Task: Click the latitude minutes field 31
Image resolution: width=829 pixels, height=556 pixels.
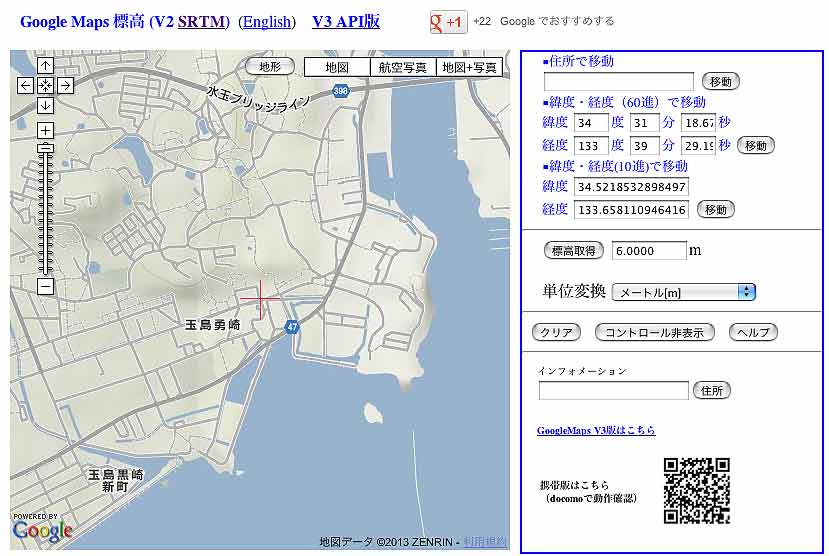Action: click(x=644, y=123)
